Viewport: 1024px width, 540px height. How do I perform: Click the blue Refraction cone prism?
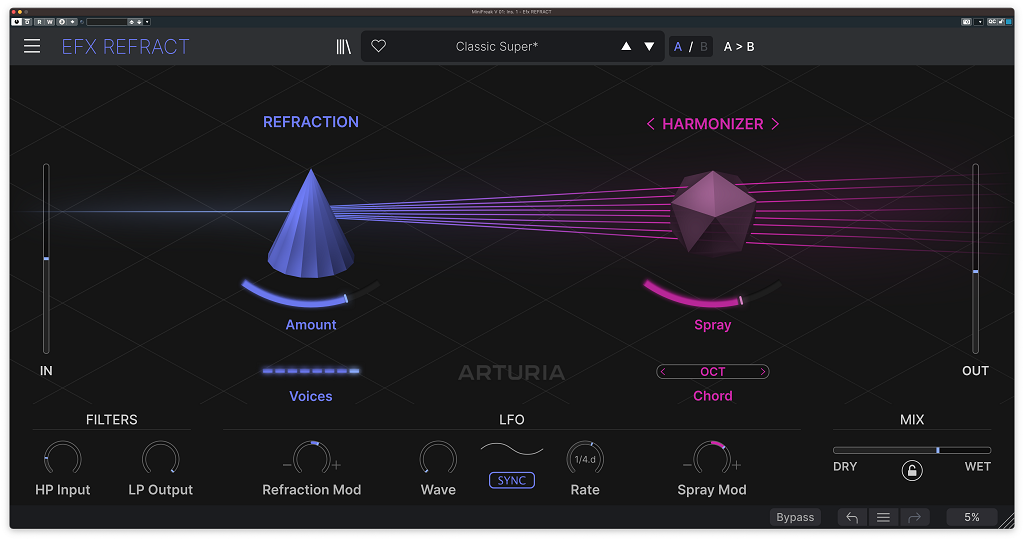point(311,223)
